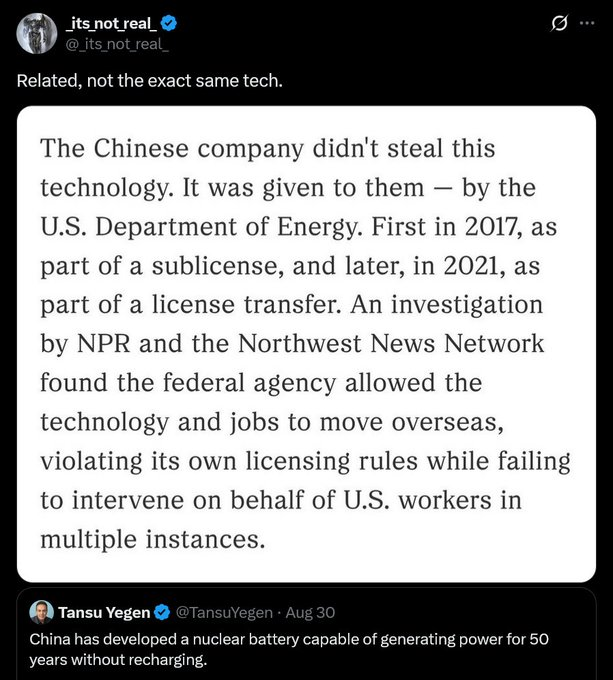Select the Tansu Yegen name in quoted post
613x680 pixels.
104,612
